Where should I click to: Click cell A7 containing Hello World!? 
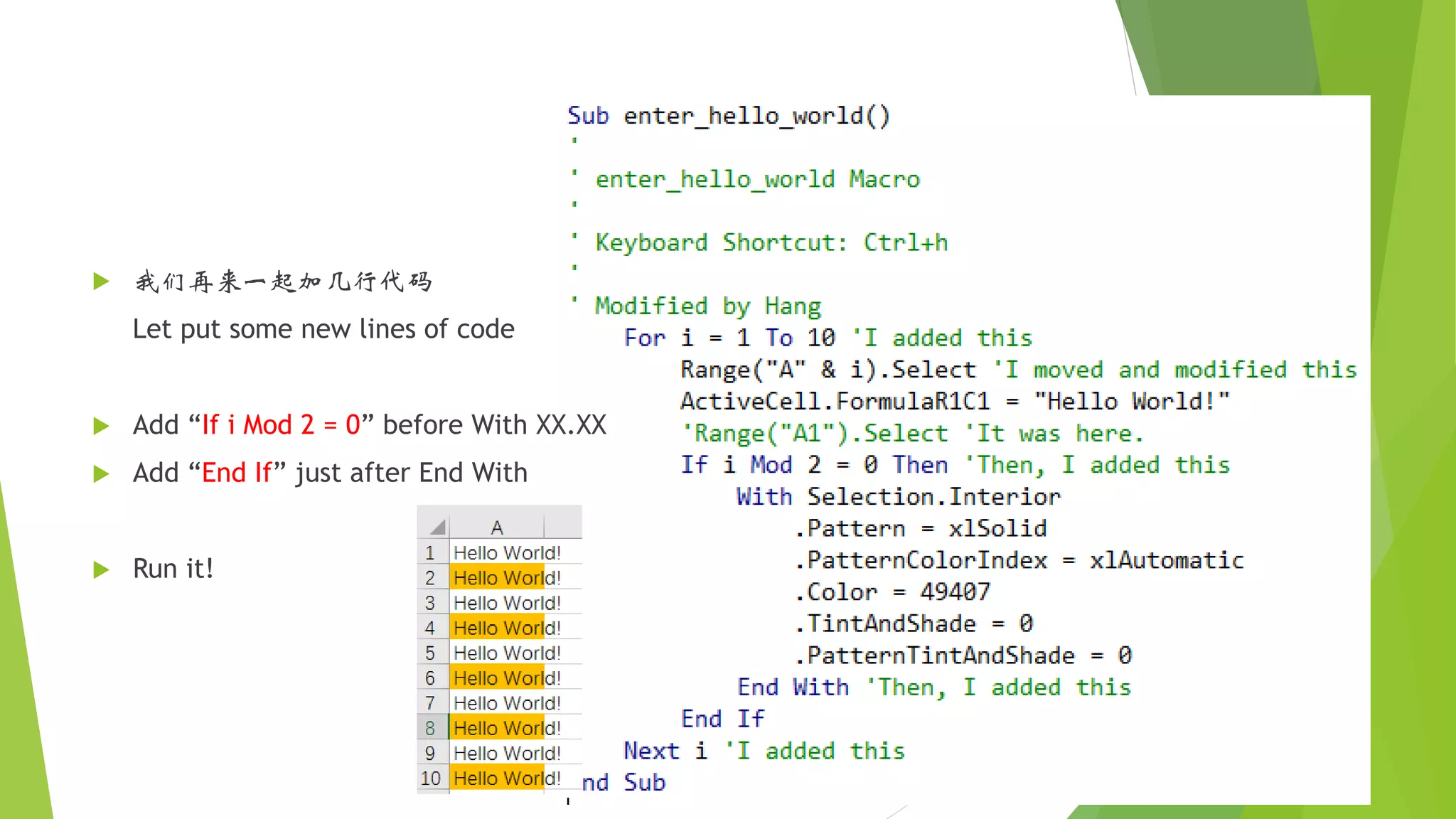(x=497, y=703)
